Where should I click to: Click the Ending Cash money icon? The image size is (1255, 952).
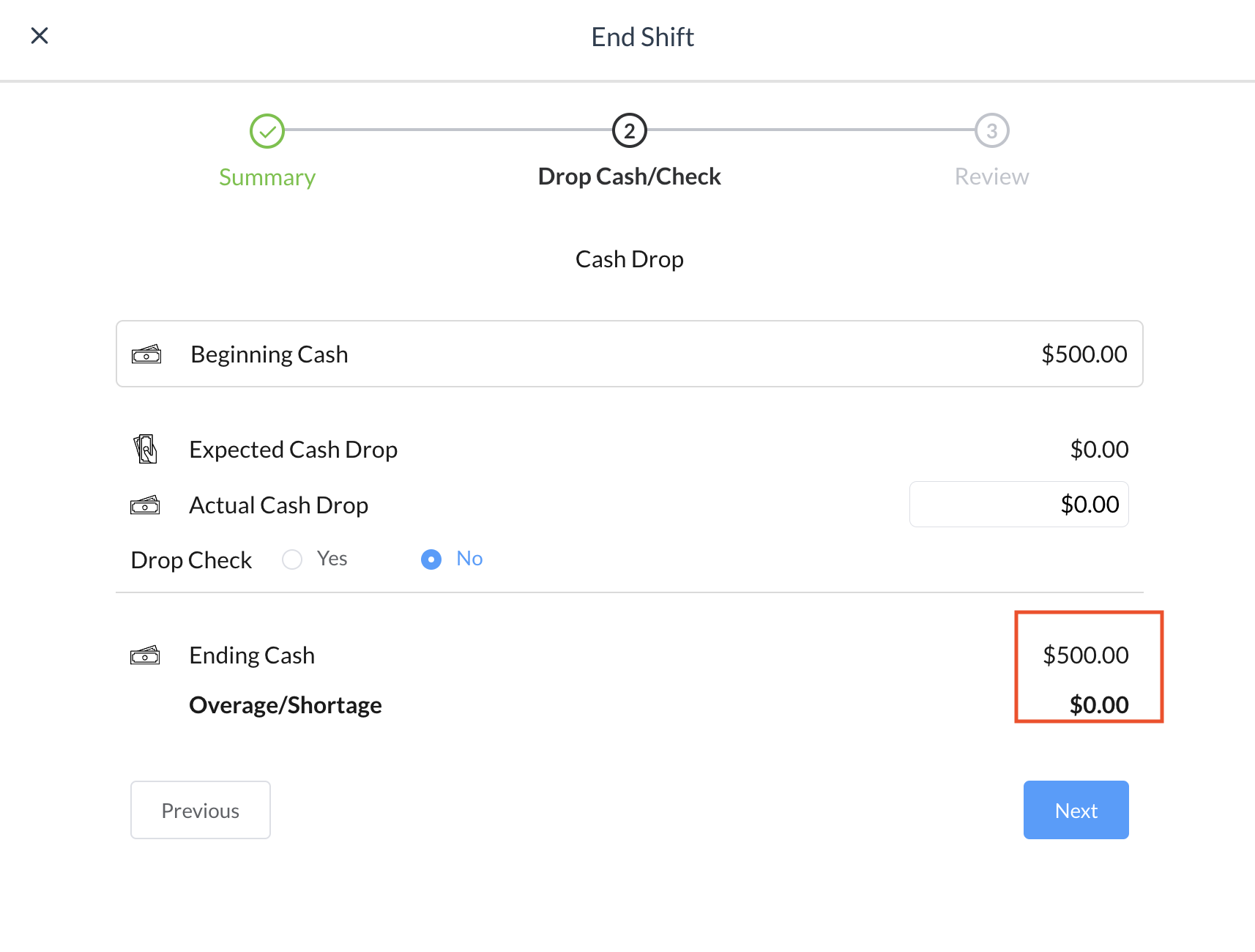(x=145, y=655)
